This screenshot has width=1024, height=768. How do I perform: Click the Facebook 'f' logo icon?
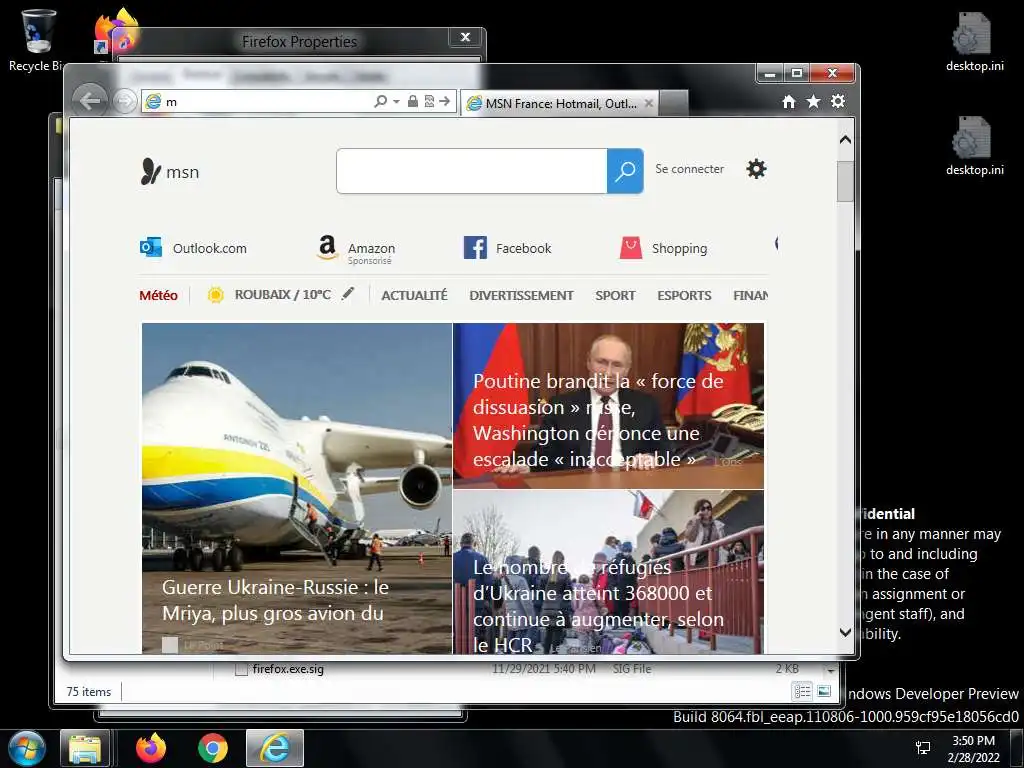(475, 248)
